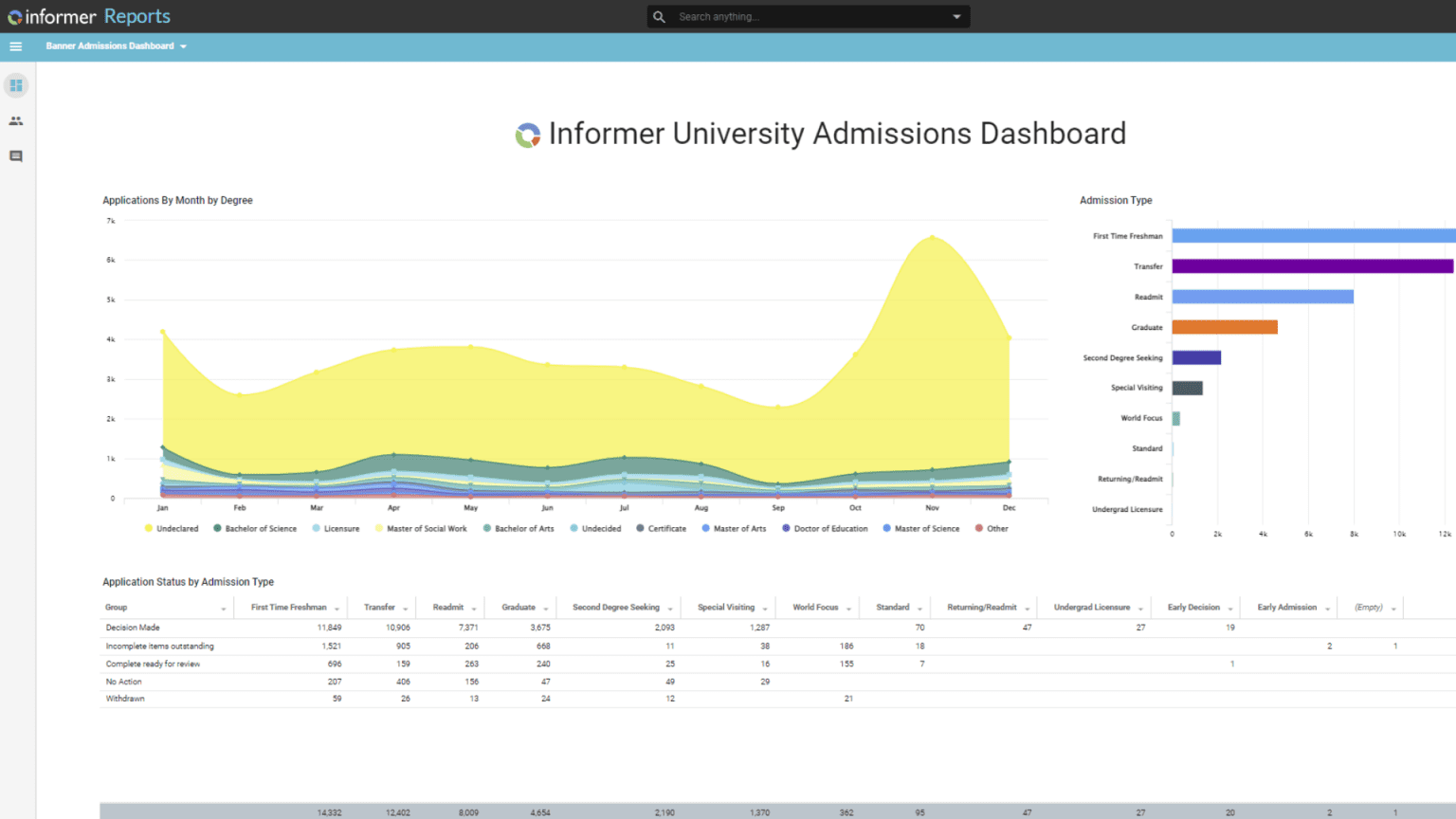
Task: Open the search bar dropdown arrow
Action: (x=956, y=17)
